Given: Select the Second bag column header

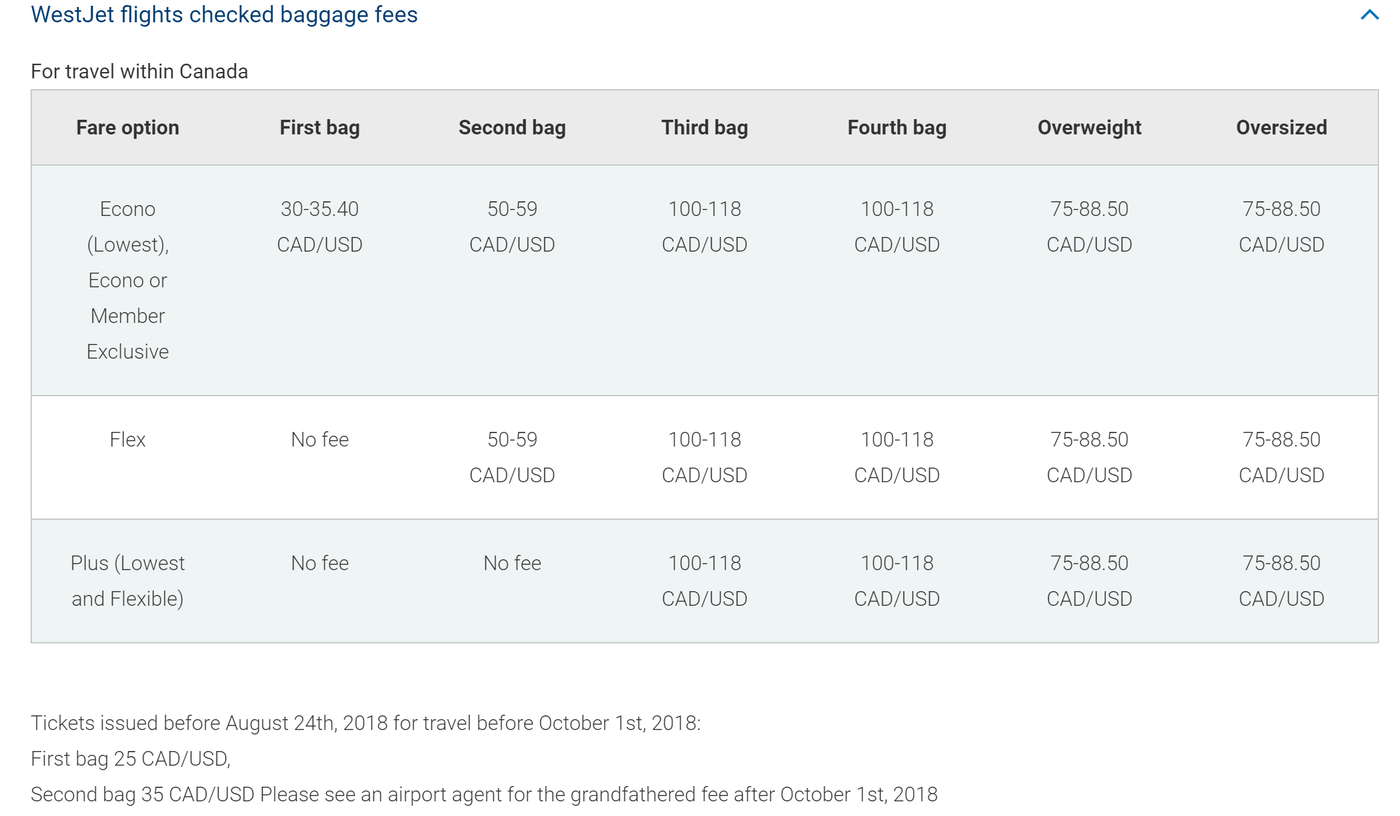Looking at the screenshot, I should (x=512, y=127).
